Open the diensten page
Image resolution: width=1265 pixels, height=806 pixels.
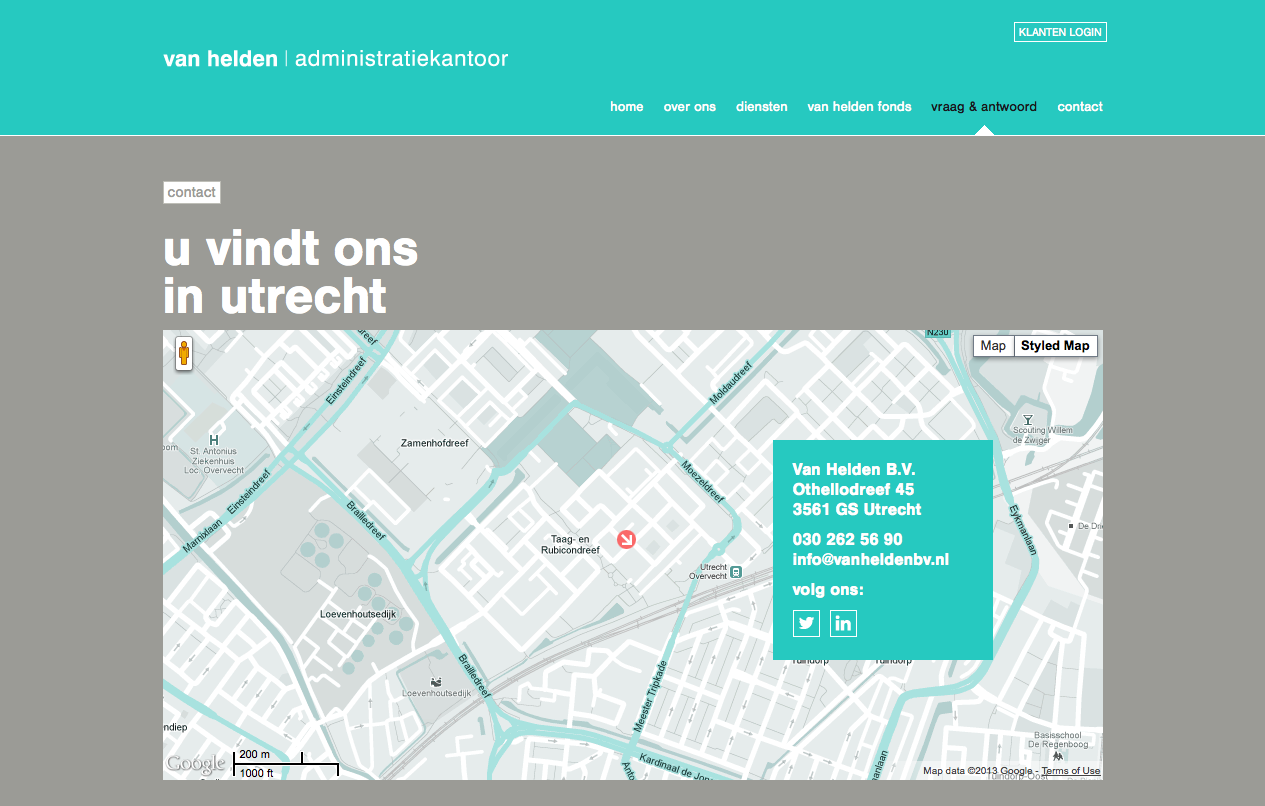click(762, 107)
